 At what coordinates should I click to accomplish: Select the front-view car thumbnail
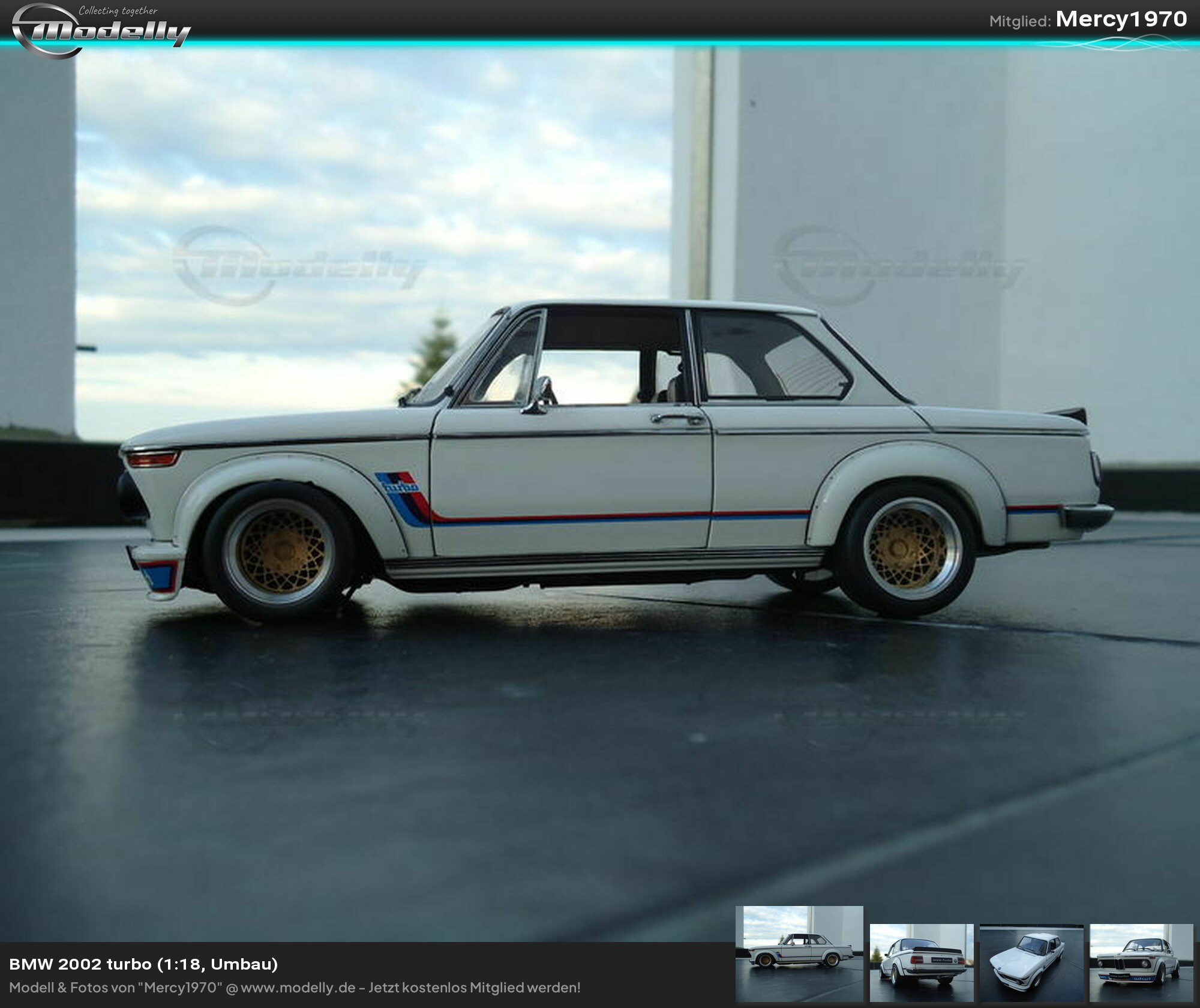1141,962
